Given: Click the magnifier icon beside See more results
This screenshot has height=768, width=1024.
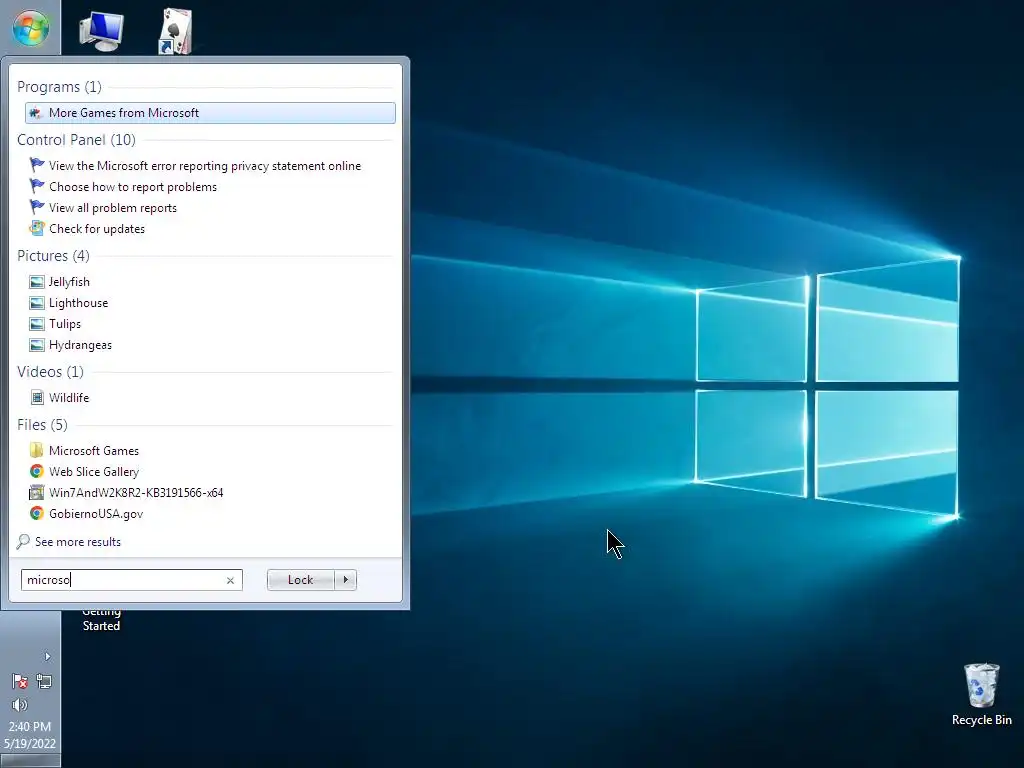Looking at the screenshot, I should click(x=23, y=541).
